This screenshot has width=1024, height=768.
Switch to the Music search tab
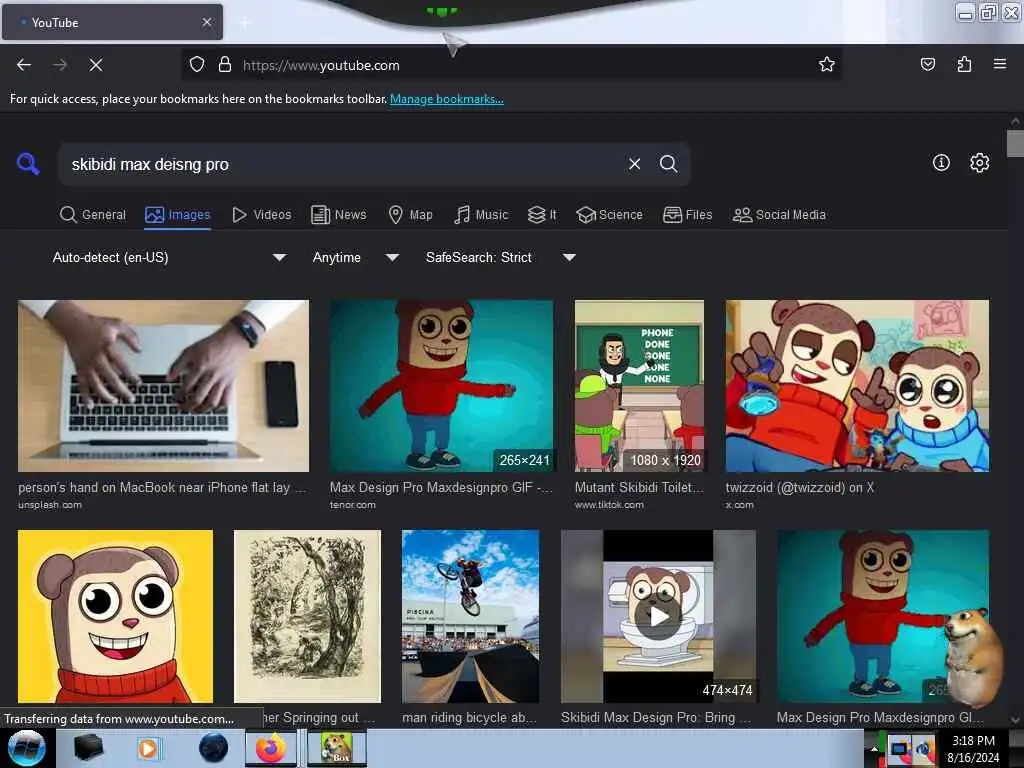(481, 215)
